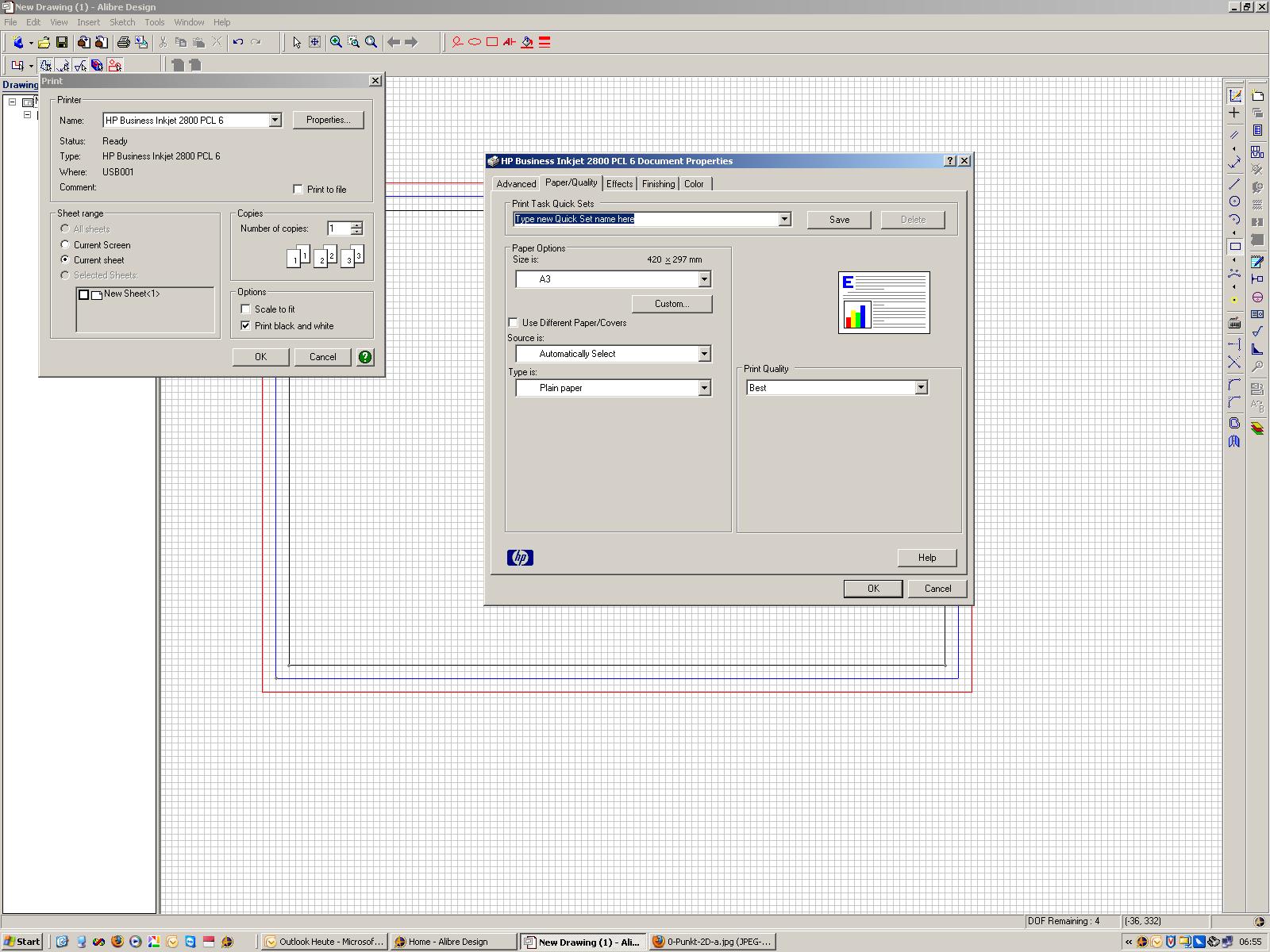
Task: Click the Zoom In magnifier icon
Action: (x=337, y=42)
